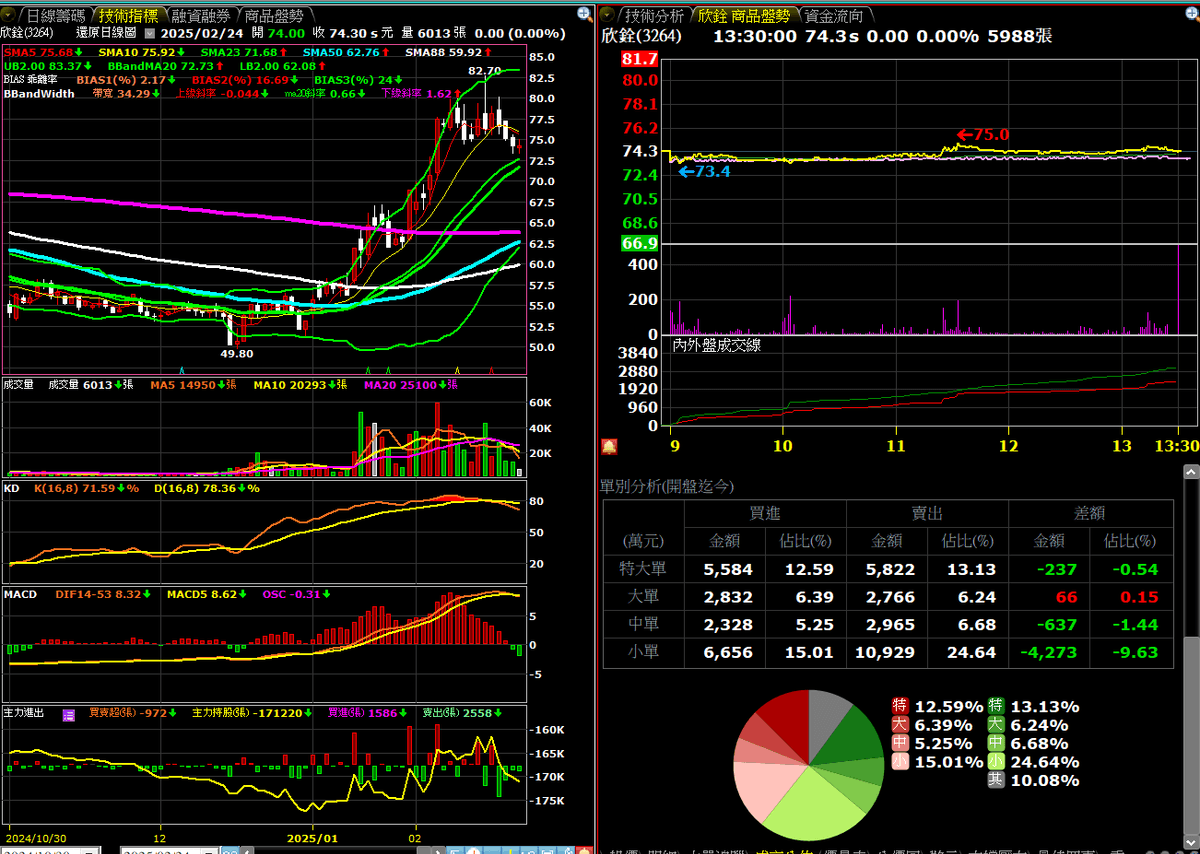Screen dimensions: 1200x854
Task: Open the 技術分析 tab in right panel
Action: pos(655,16)
